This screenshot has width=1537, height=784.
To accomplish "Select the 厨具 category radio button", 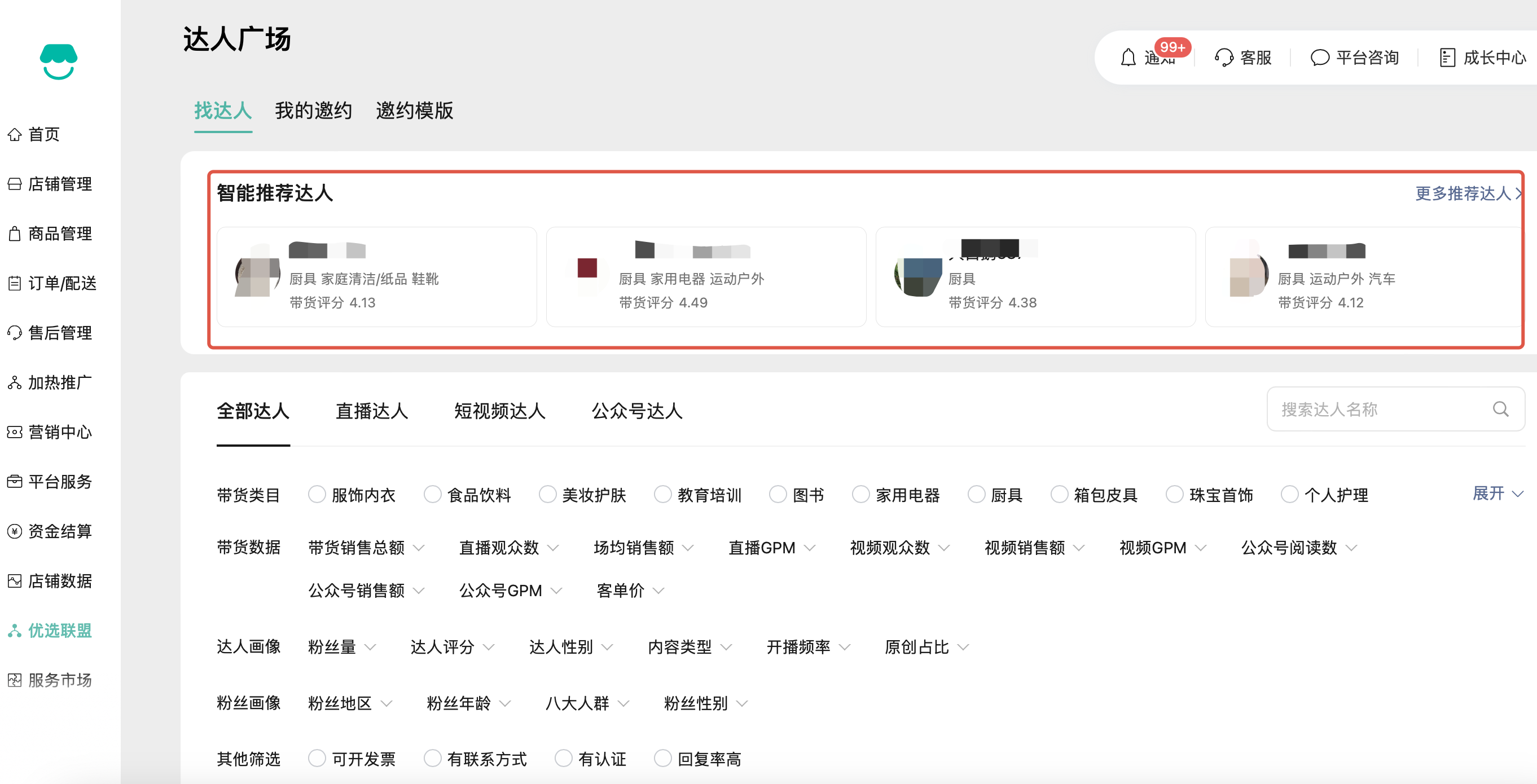I will coord(976,495).
